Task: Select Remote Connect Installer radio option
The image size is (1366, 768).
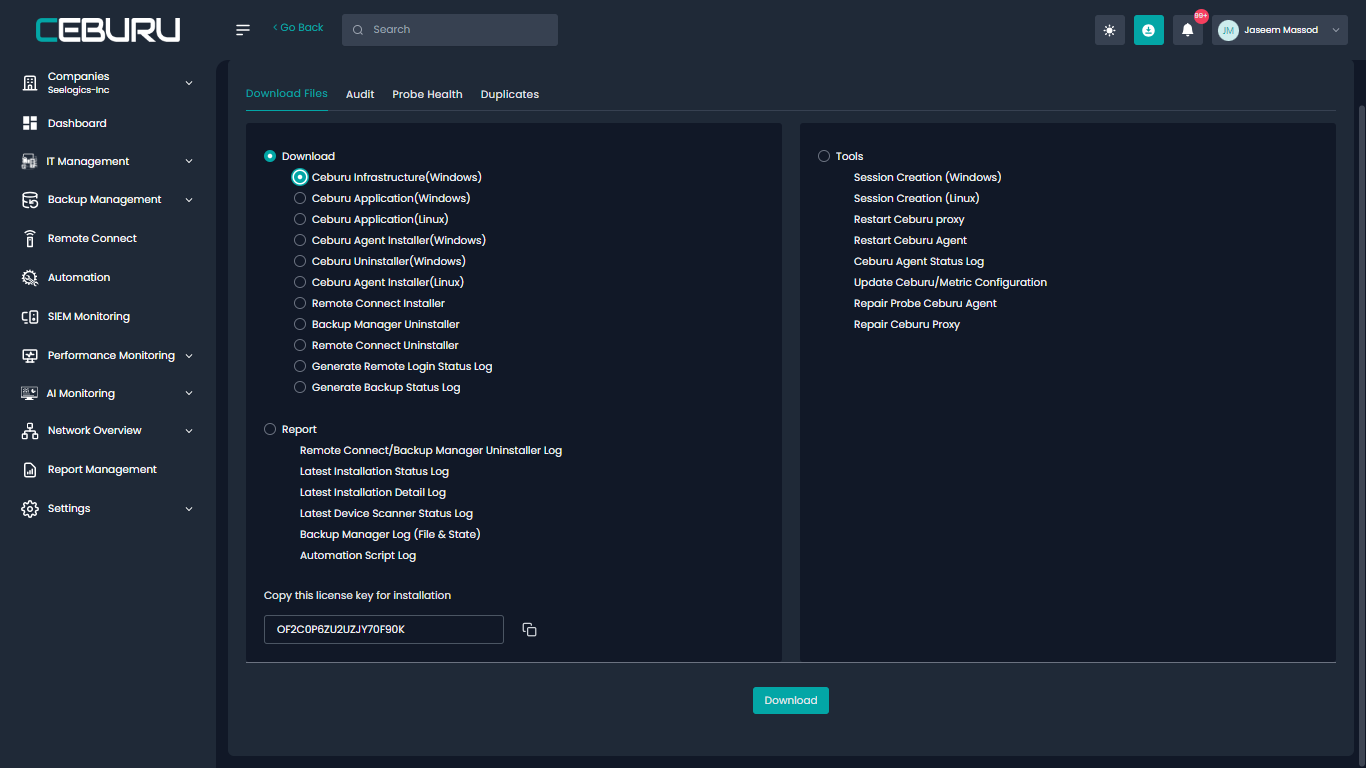Action: point(300,303)
